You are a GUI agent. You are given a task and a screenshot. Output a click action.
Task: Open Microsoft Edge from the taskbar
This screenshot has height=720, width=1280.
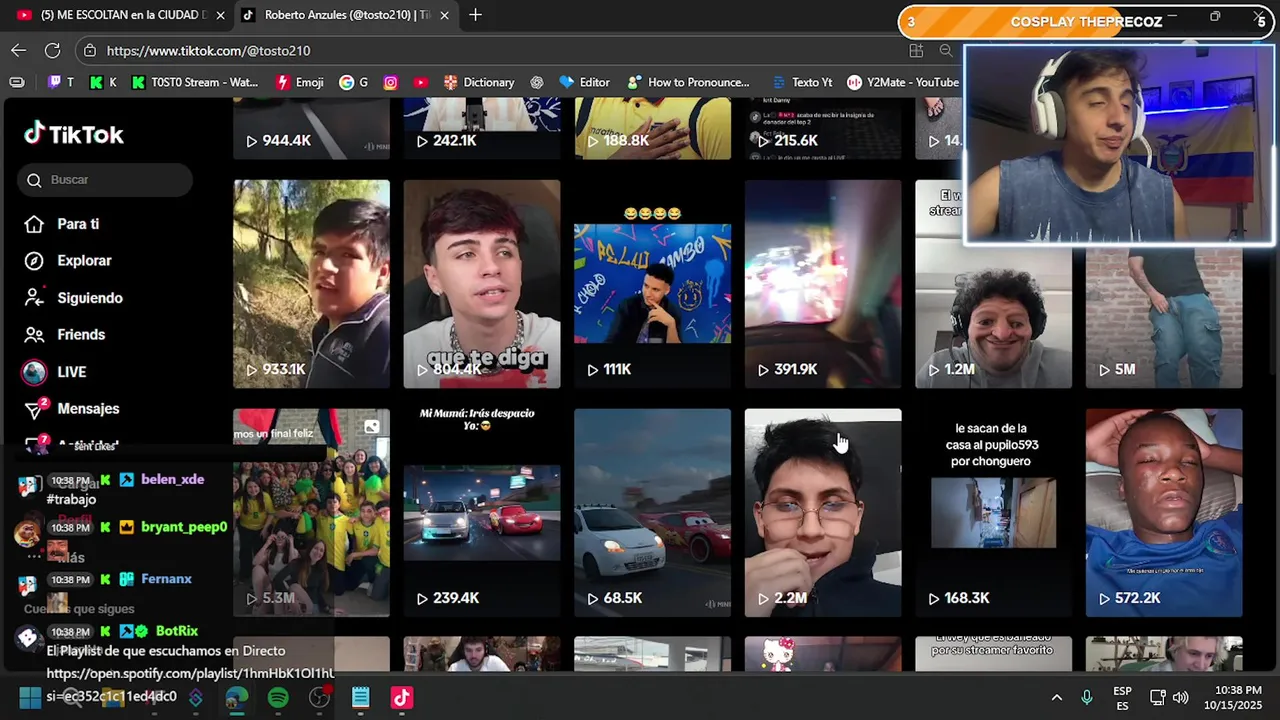pos(237,697)
